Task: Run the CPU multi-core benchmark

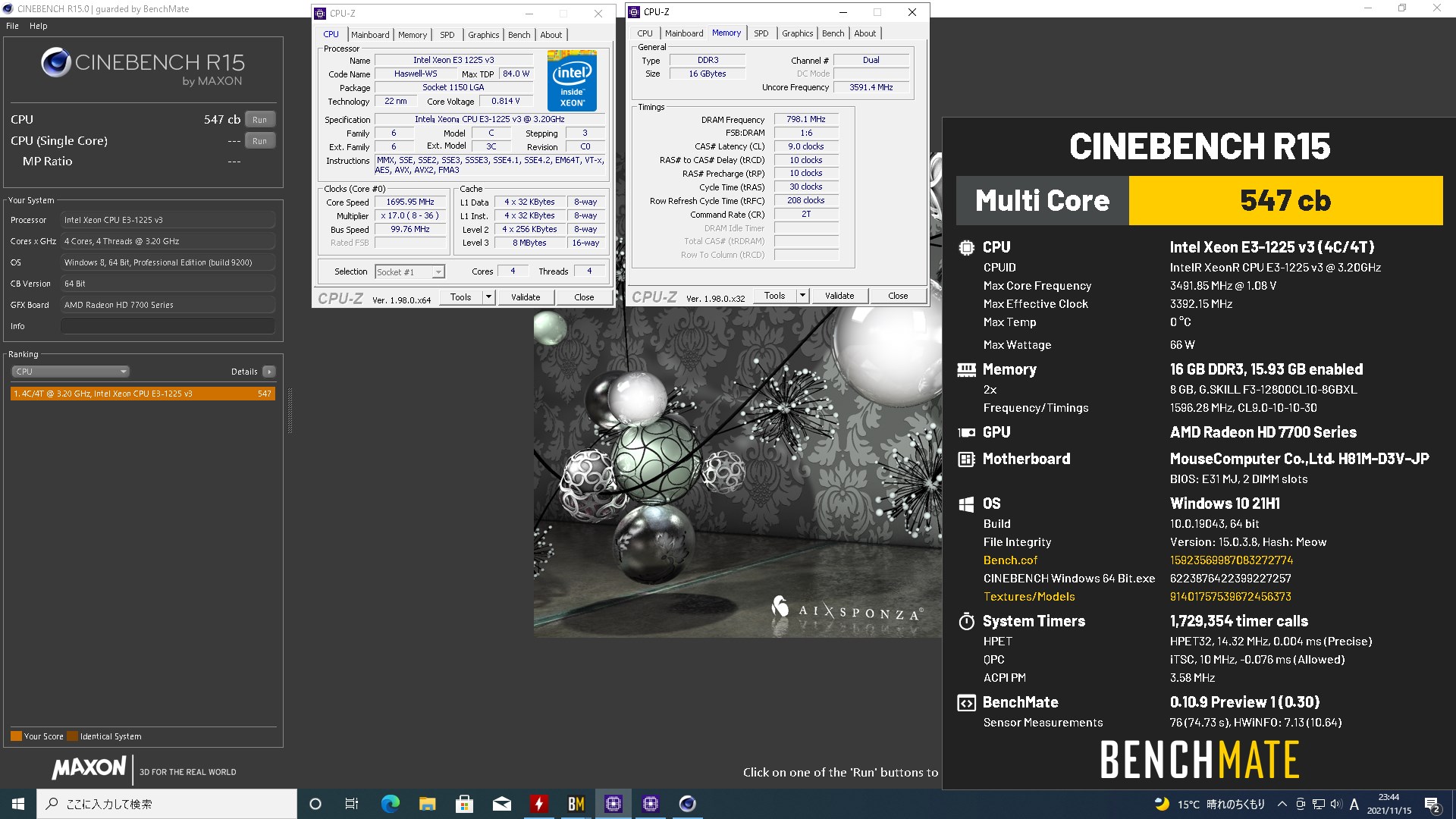Action: pos(260,120)
